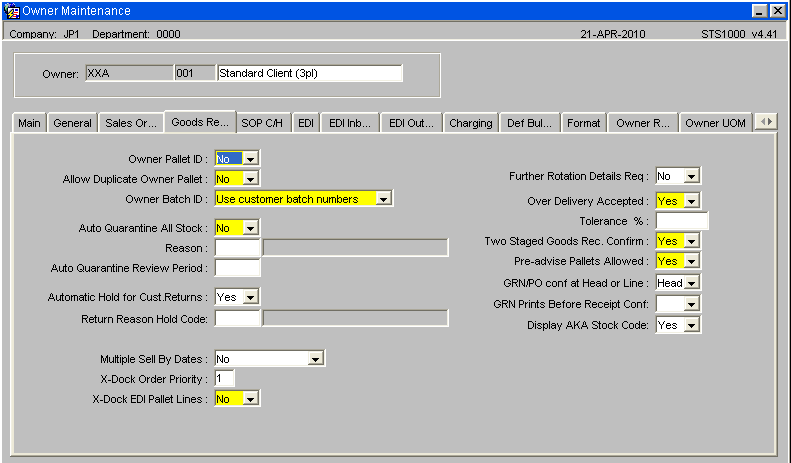Open the Sales Or... tab
Image resolution: width=791 pixels, height=463 pixels.
click(131, 123)
